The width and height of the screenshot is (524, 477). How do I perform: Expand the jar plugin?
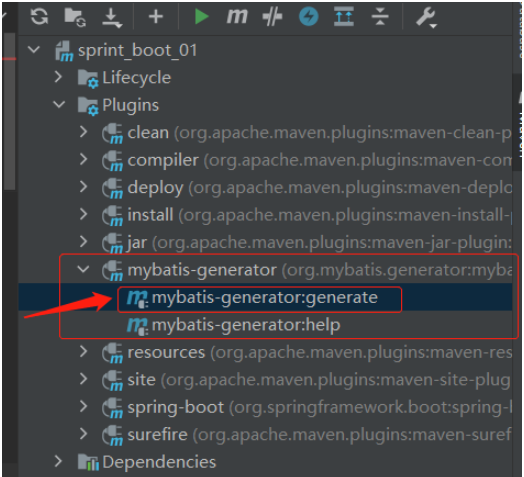pos(84,242)
